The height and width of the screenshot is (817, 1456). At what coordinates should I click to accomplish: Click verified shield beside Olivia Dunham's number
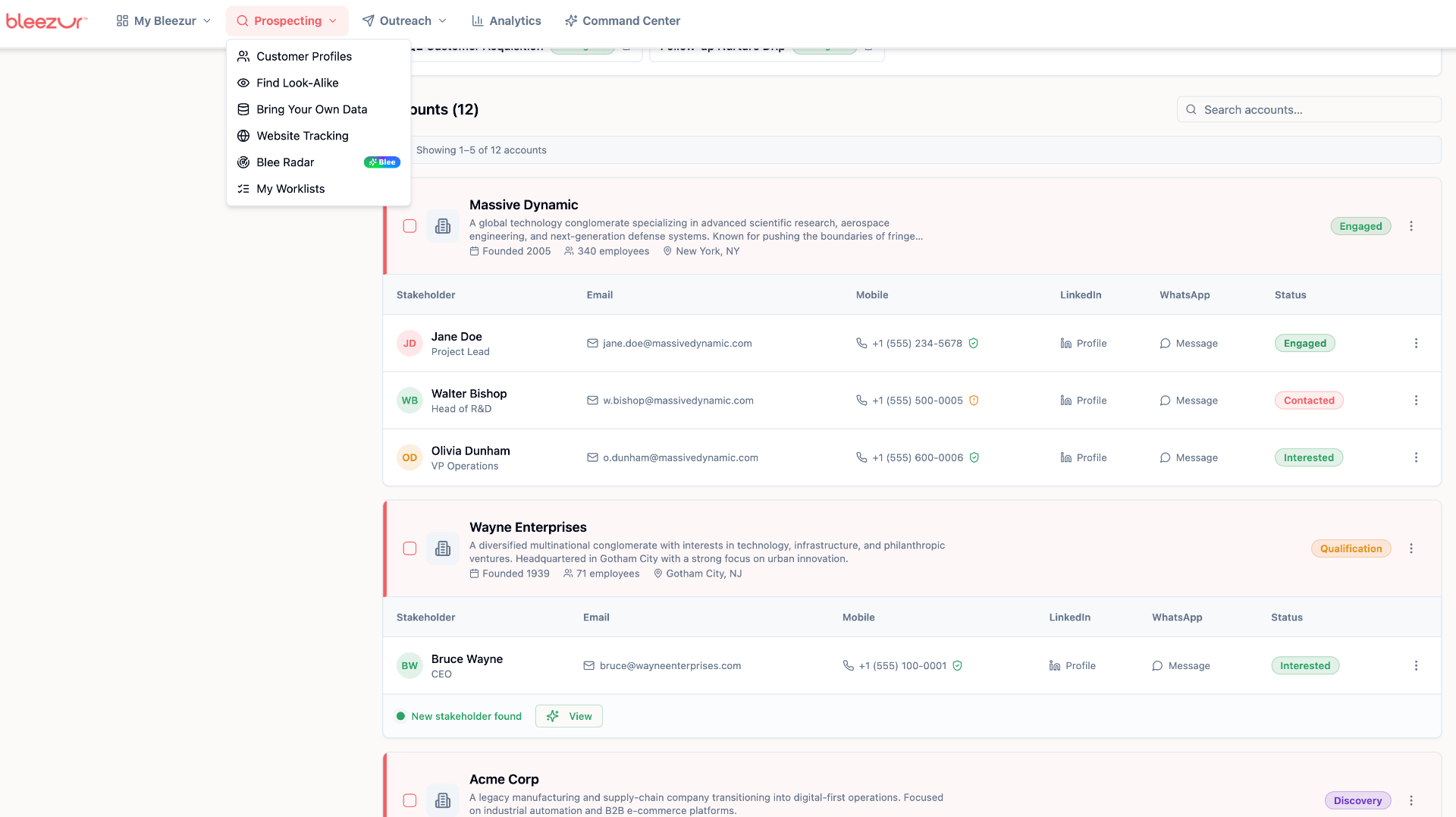(974, 457)
